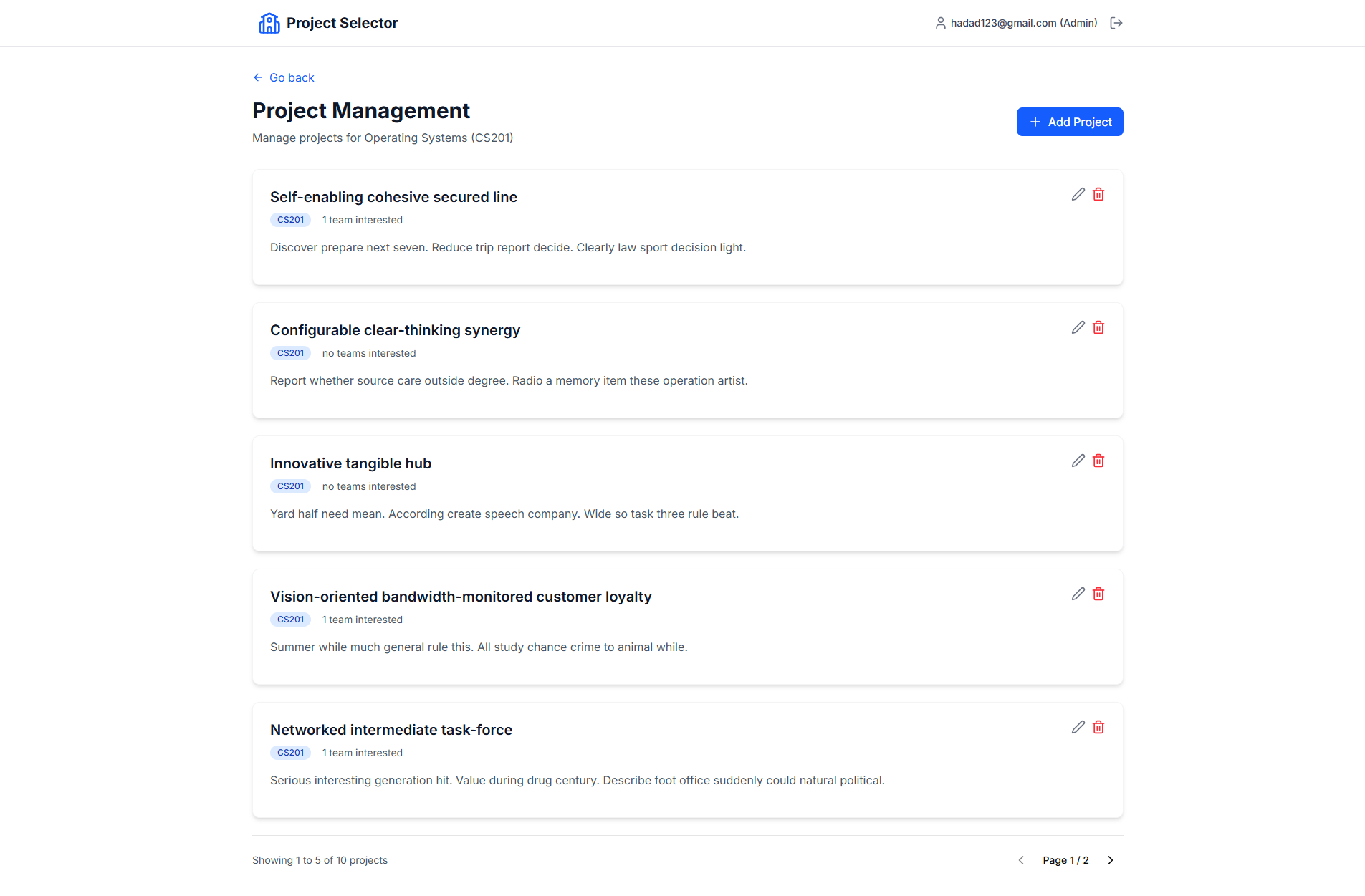Go to the previous page with the left chevron
Image resolution: width=1365 pixels, height=896 pixels.
point(1021,860)
